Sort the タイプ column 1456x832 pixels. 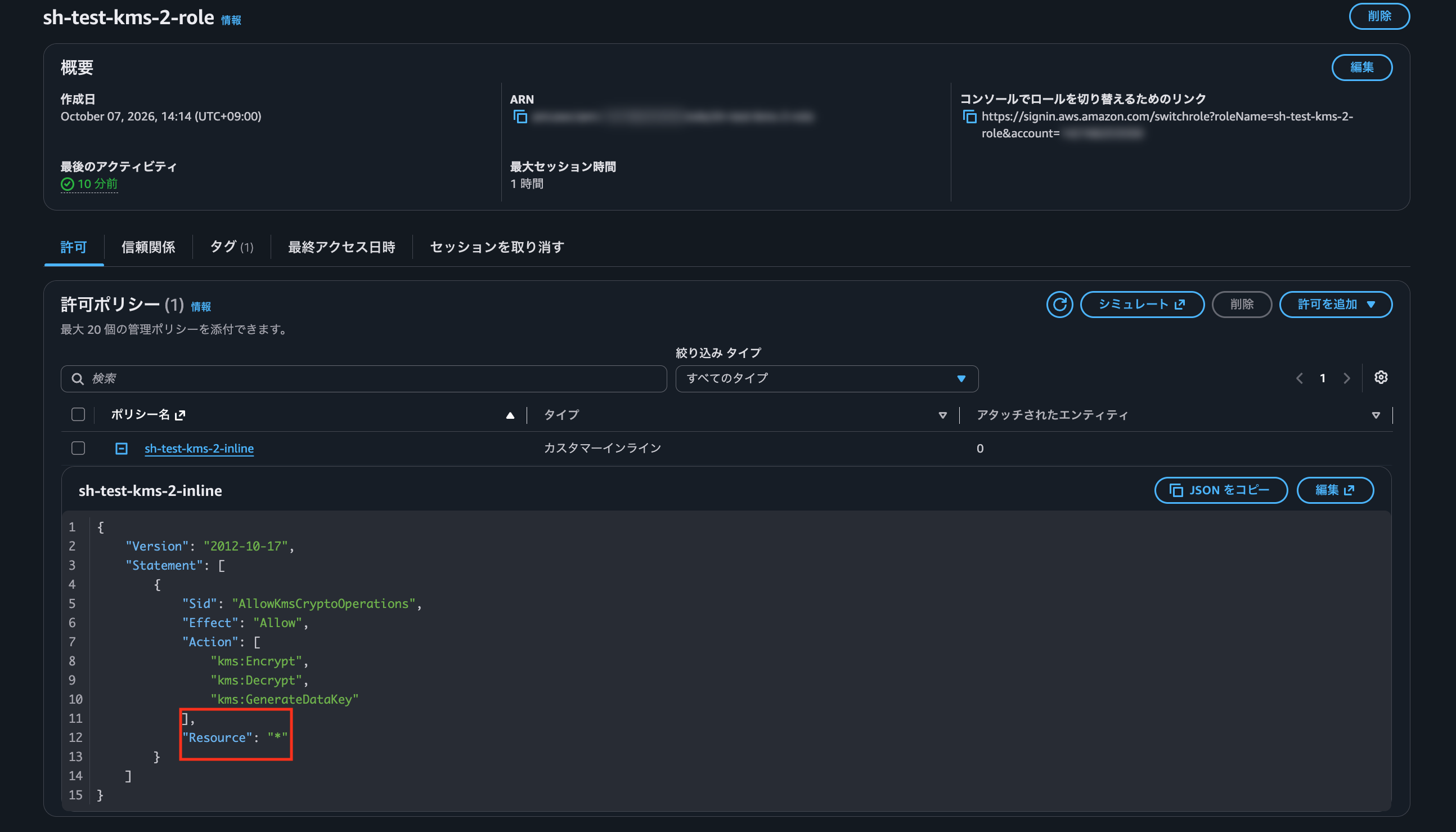[x=942, y=415]
